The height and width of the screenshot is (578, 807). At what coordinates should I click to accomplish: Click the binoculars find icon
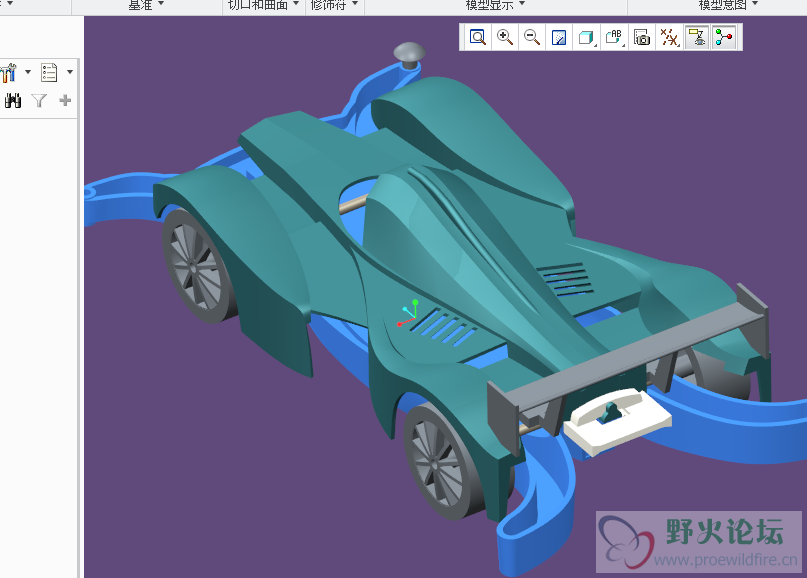13,100
